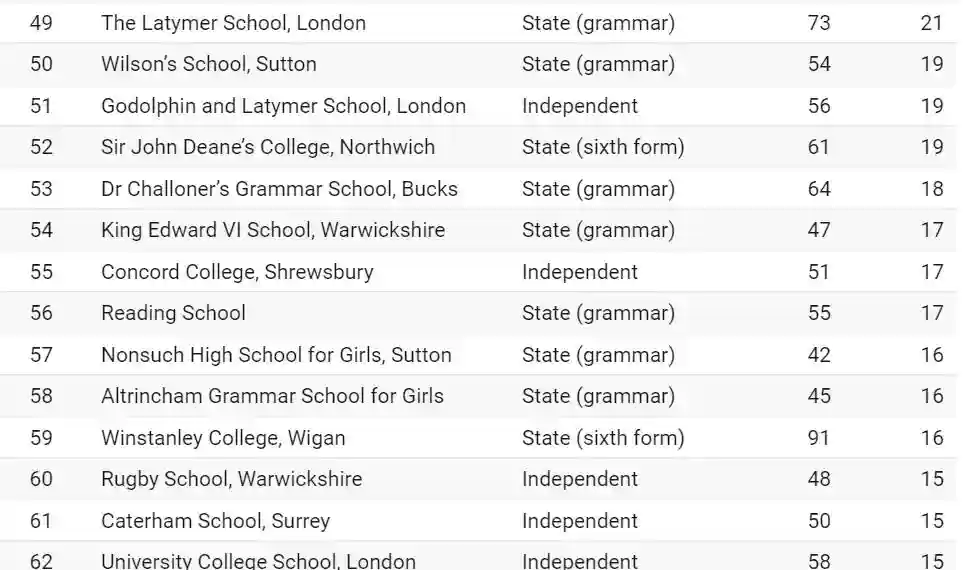Select Rugby School, Warwickshire entry
Screen dimensions: 968x570
[x=231, y=479]
